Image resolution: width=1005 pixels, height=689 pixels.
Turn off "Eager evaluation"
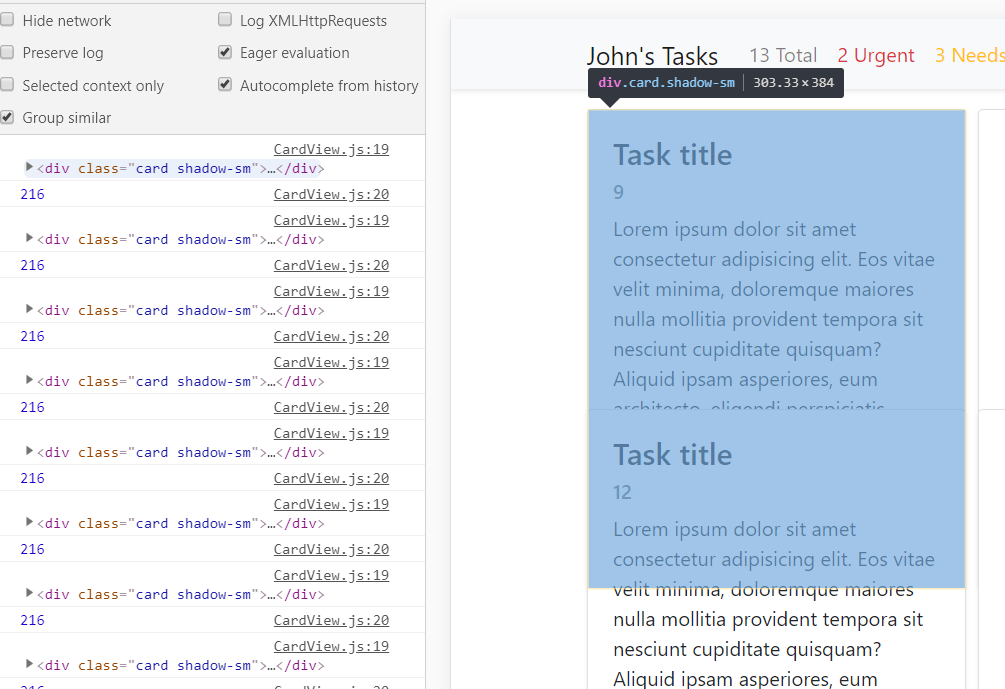(x=225, y=52)
